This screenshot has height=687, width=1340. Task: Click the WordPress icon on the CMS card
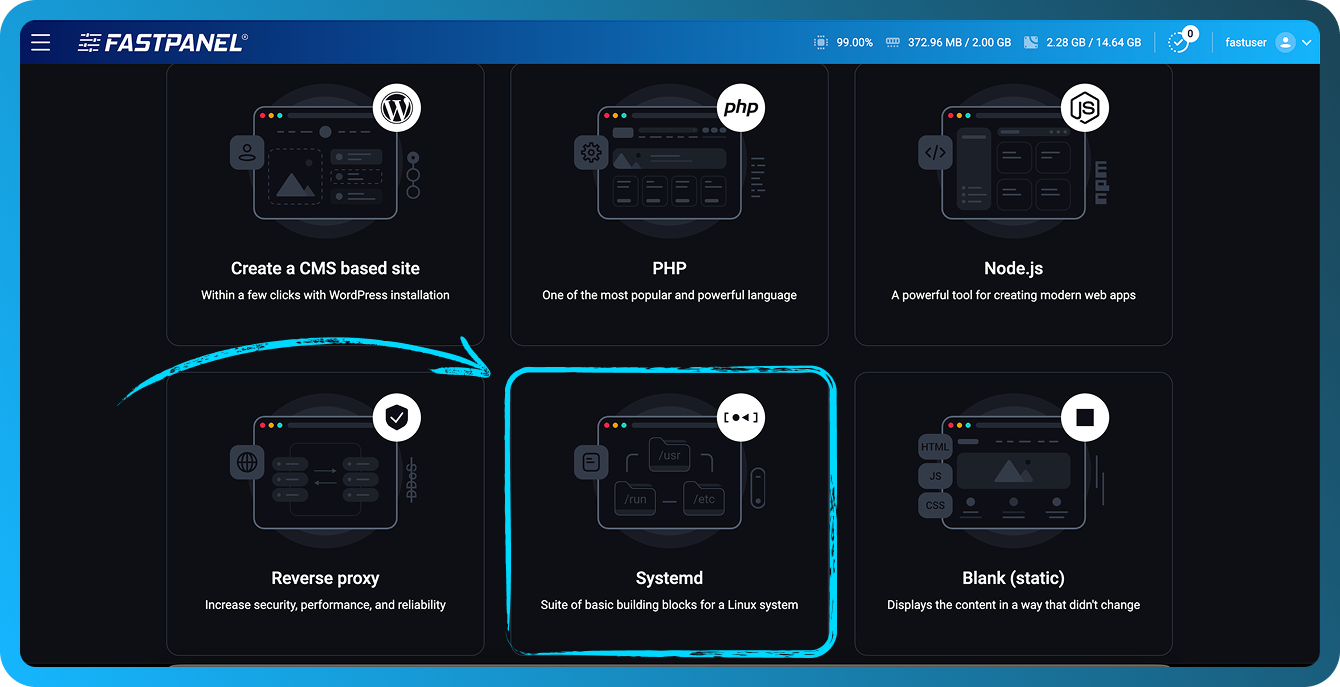tap(397, 107)
